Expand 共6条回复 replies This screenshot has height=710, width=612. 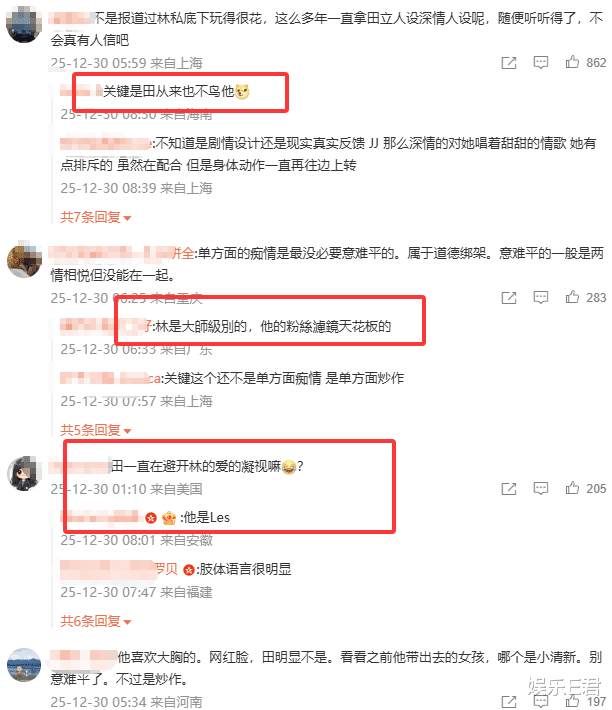click(x=96, y=621)
